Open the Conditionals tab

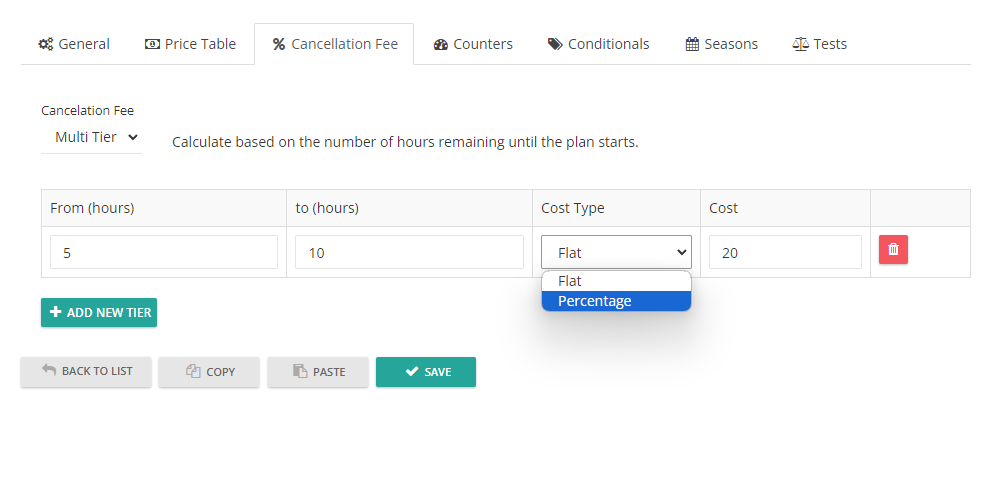point(598,44)
